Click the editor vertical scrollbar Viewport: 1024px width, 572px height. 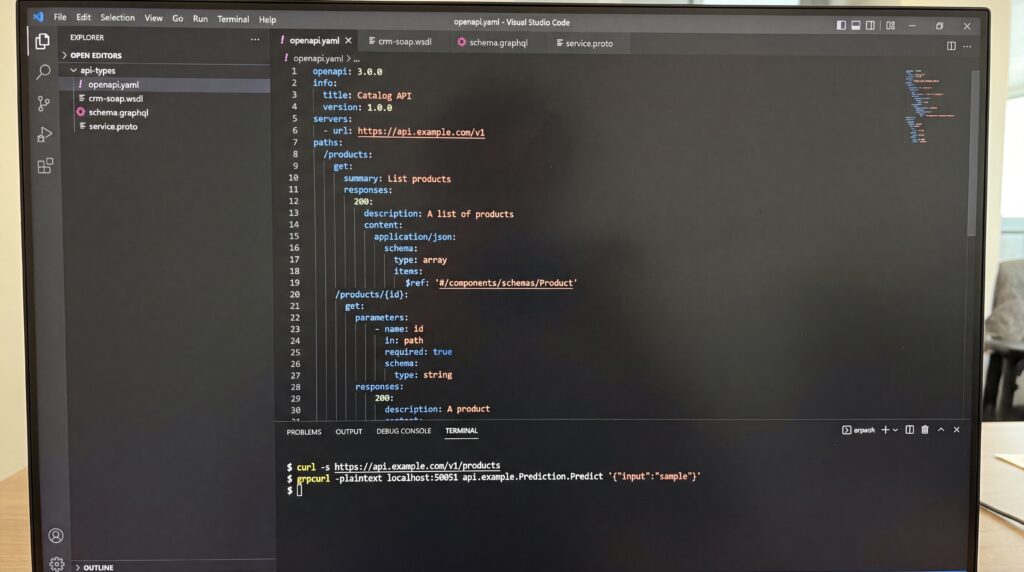pyautogui.click(x=972, y=153)
